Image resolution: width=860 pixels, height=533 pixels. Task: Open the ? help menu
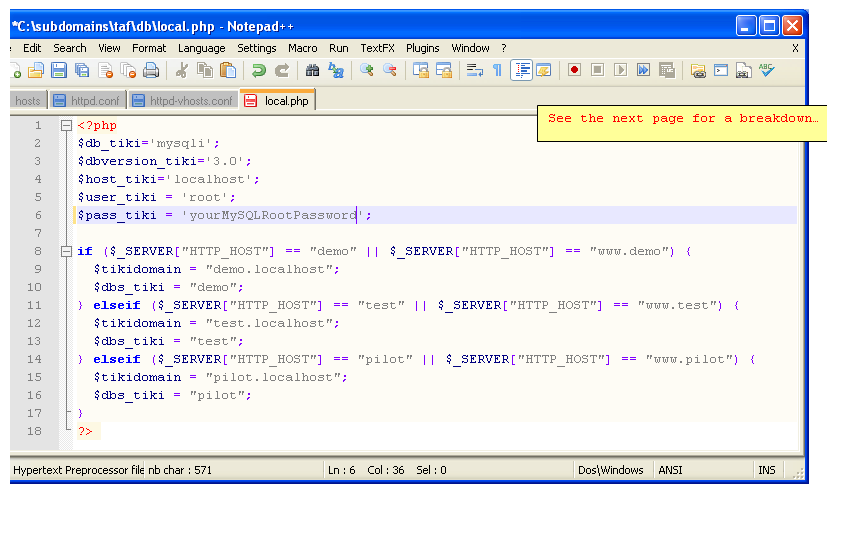click(x=503, y=48)
